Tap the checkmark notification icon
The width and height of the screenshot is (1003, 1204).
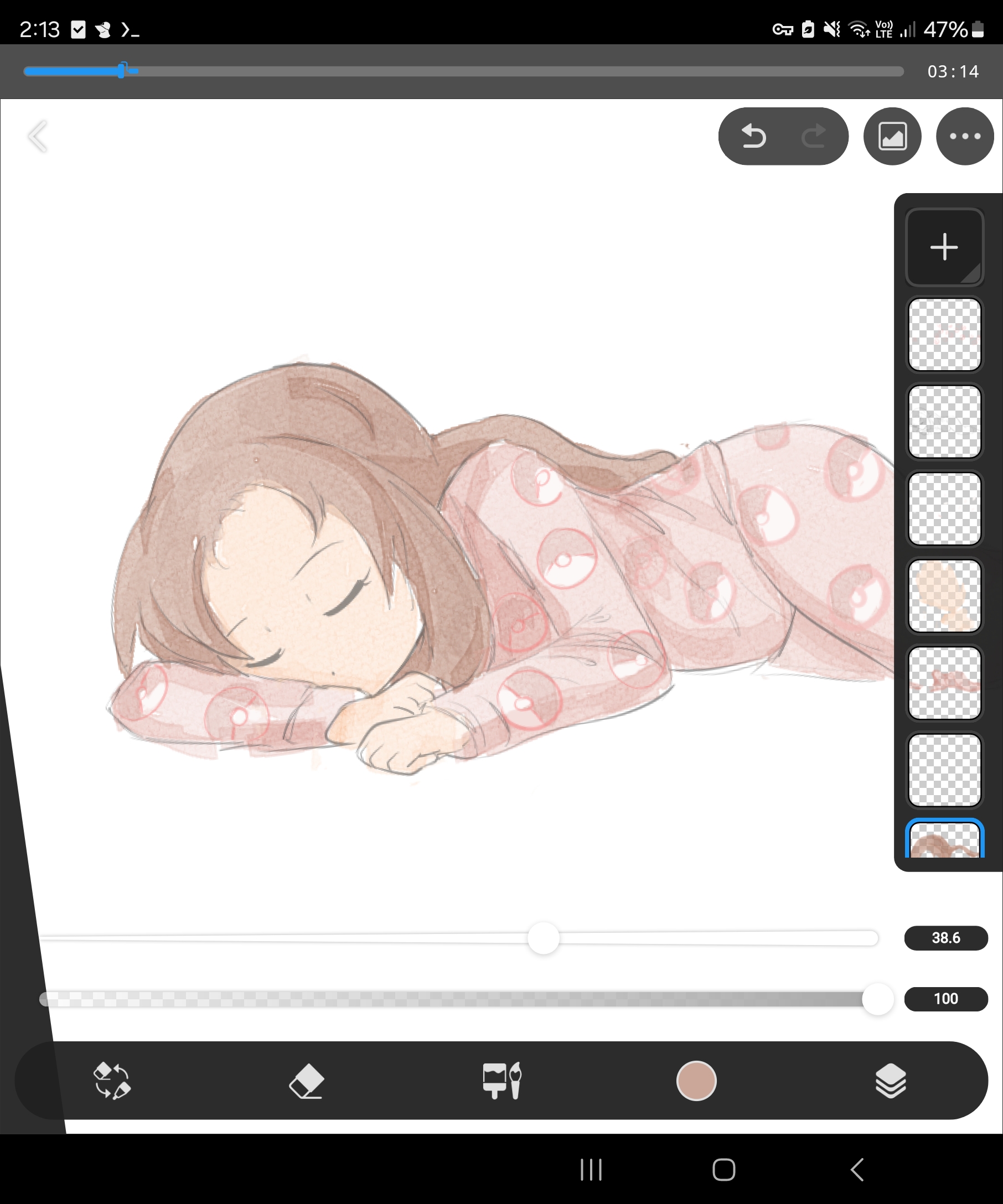point(78,29)
